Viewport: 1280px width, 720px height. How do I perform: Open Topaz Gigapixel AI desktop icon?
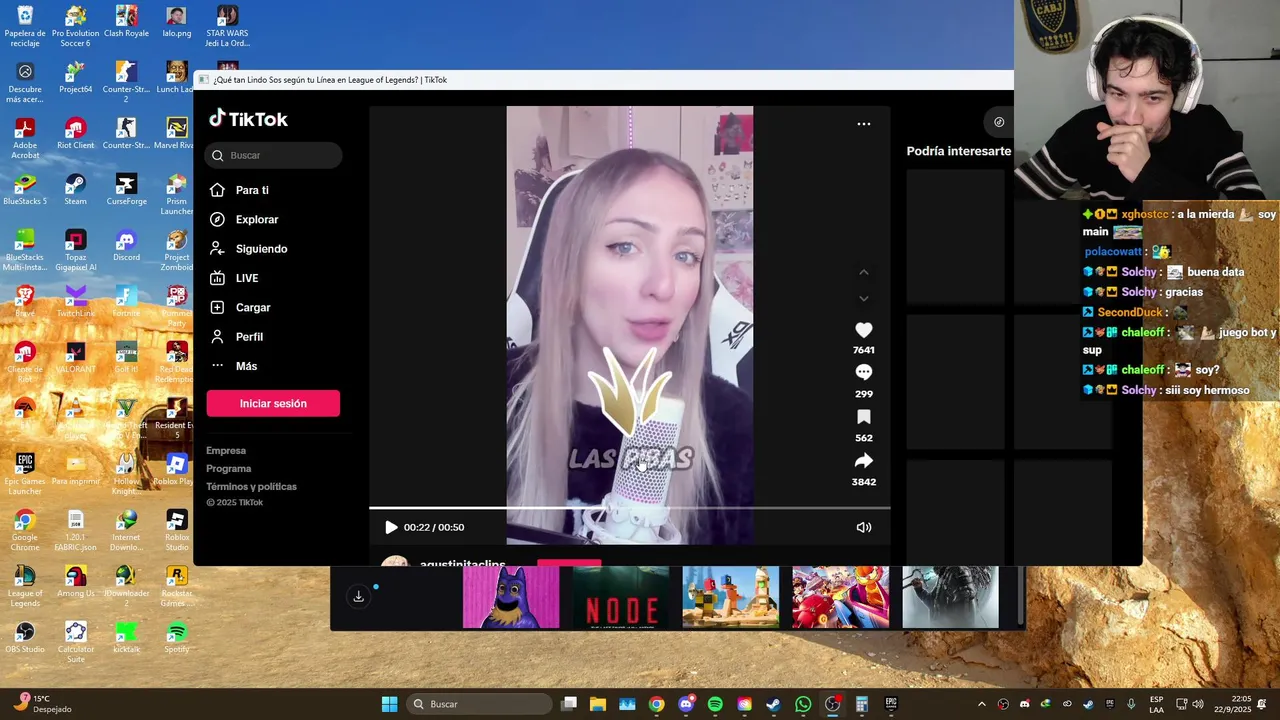[x=76, y=251]
